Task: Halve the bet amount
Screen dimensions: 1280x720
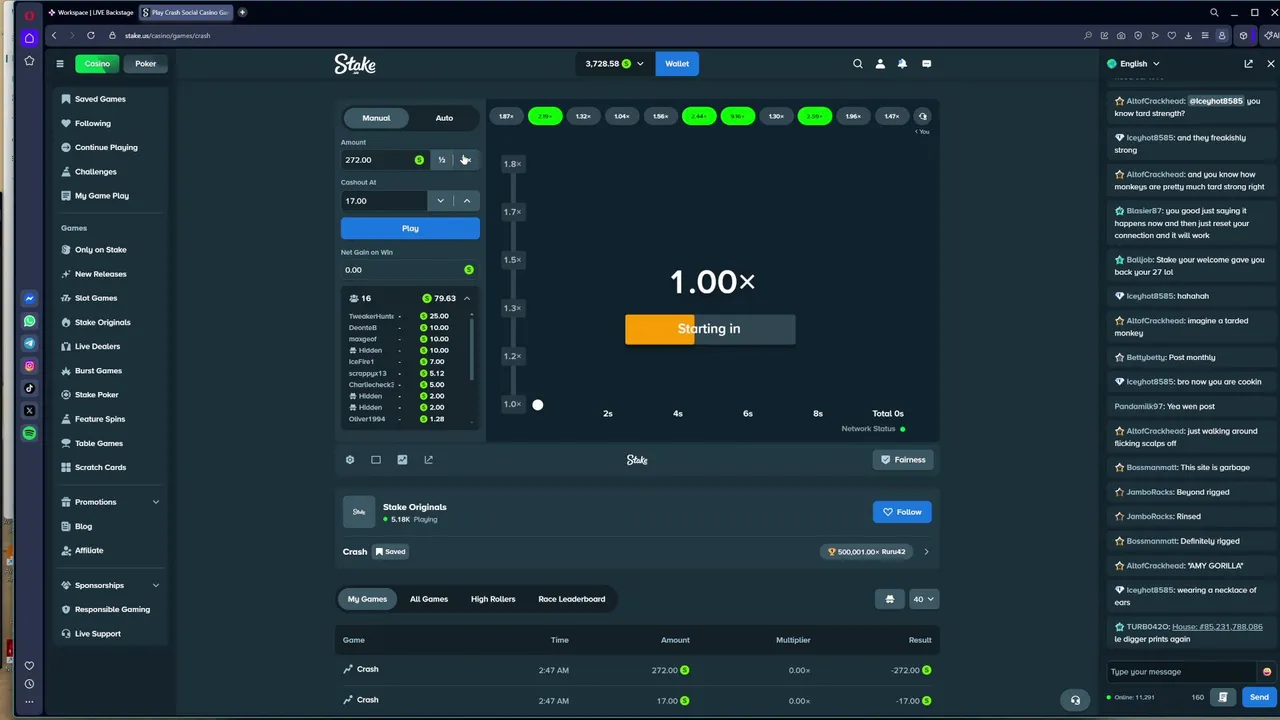Action: (441, 160)
